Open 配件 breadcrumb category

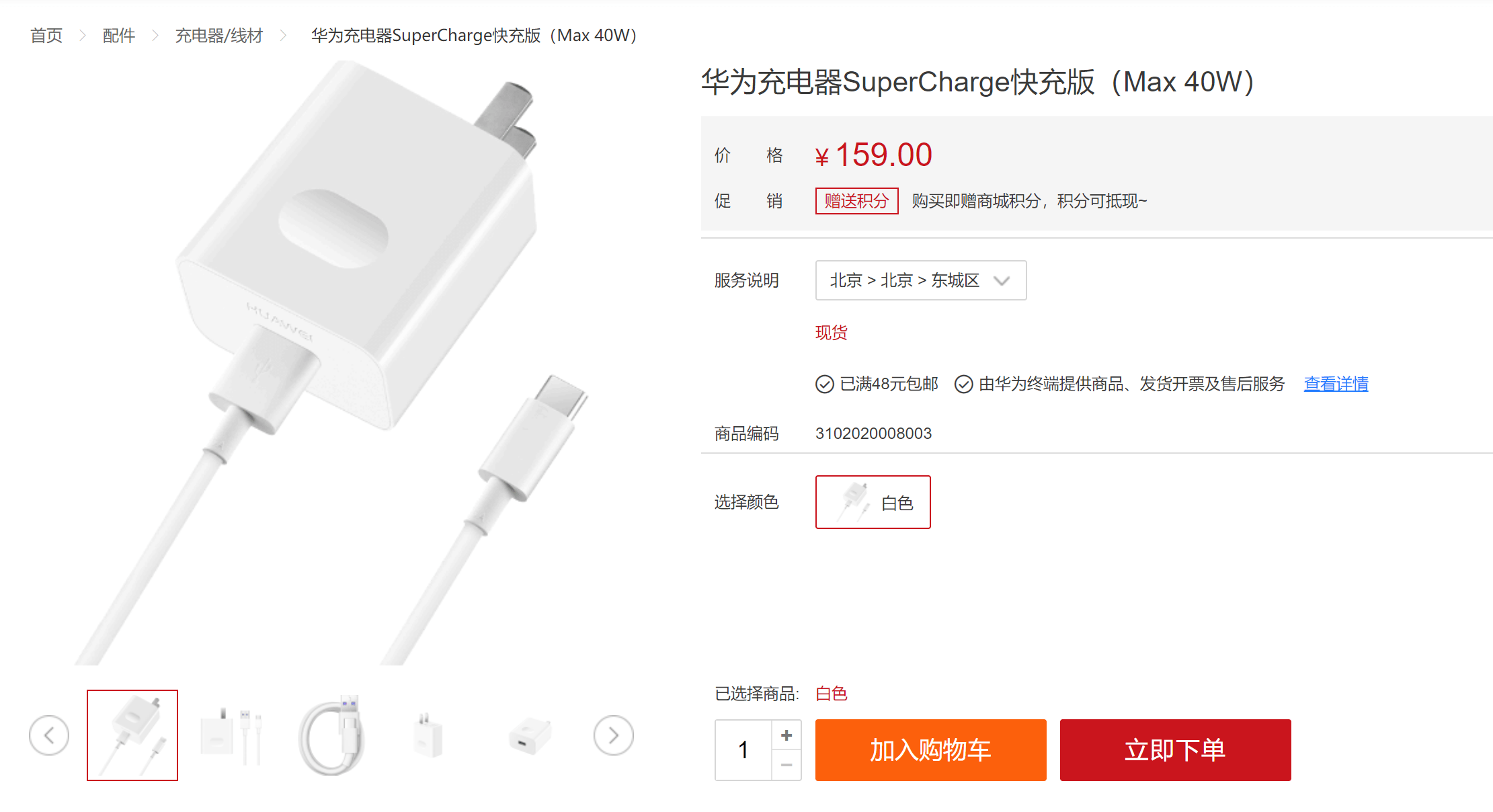pyautogui.click(x=119, y=36)
